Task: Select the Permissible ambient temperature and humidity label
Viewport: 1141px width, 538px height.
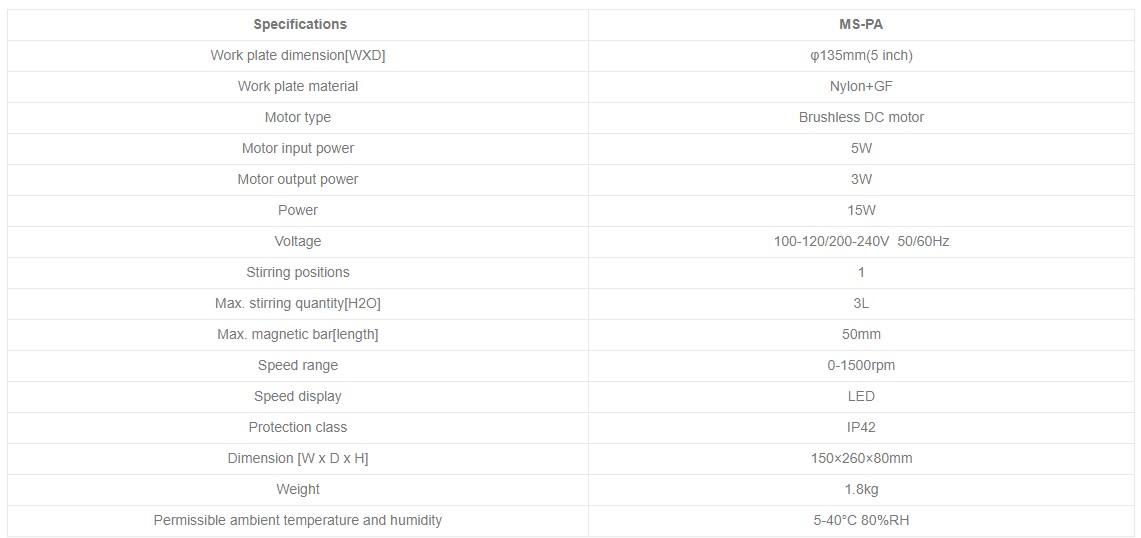Action: click(x=298, y=520)
